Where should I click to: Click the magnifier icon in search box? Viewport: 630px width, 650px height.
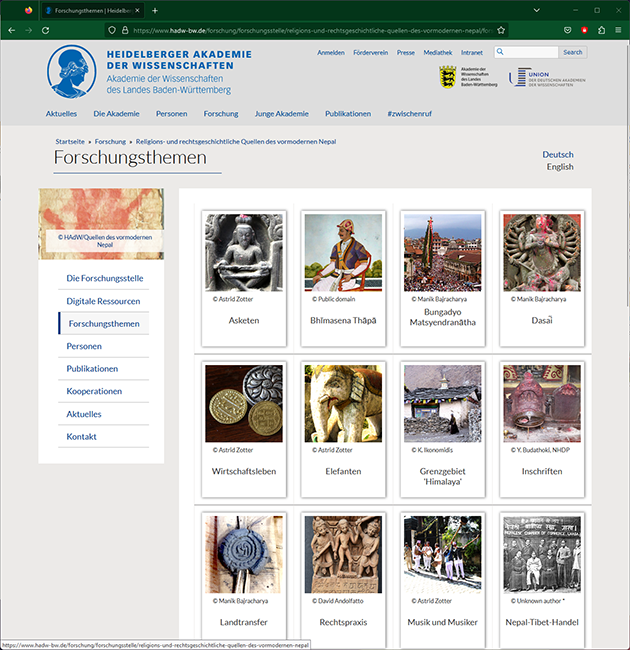500,52
